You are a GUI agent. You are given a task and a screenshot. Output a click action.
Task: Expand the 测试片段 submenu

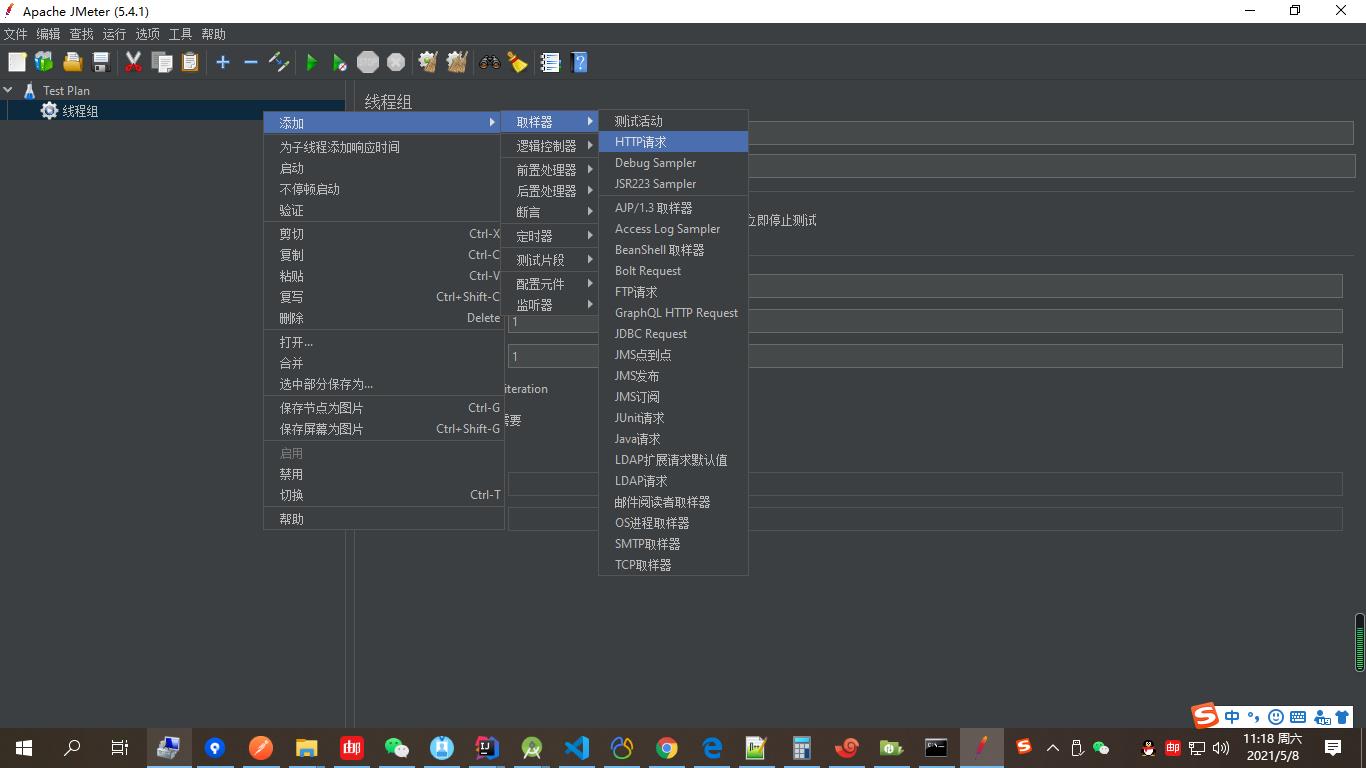pyautogui.click(x=550, y=260)
